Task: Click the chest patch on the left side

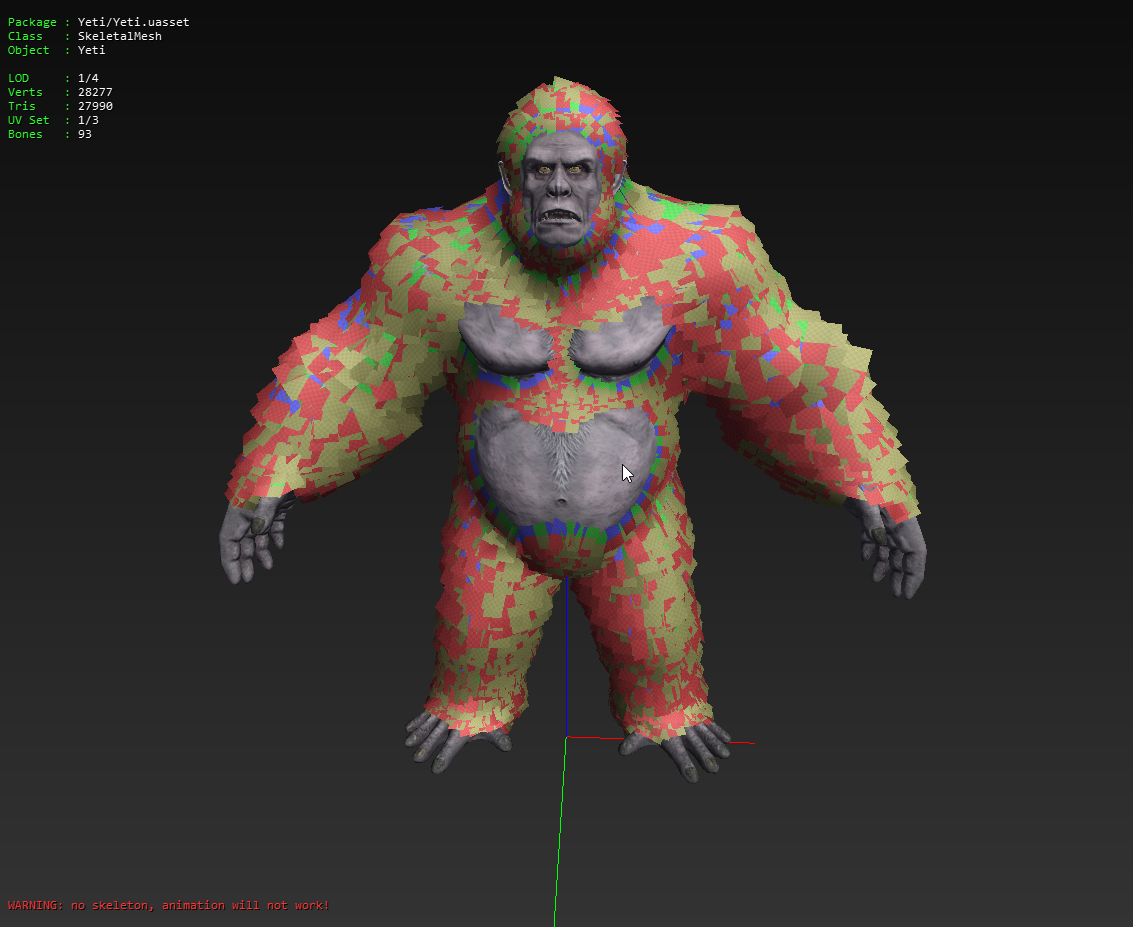Action: click(505, 337)
